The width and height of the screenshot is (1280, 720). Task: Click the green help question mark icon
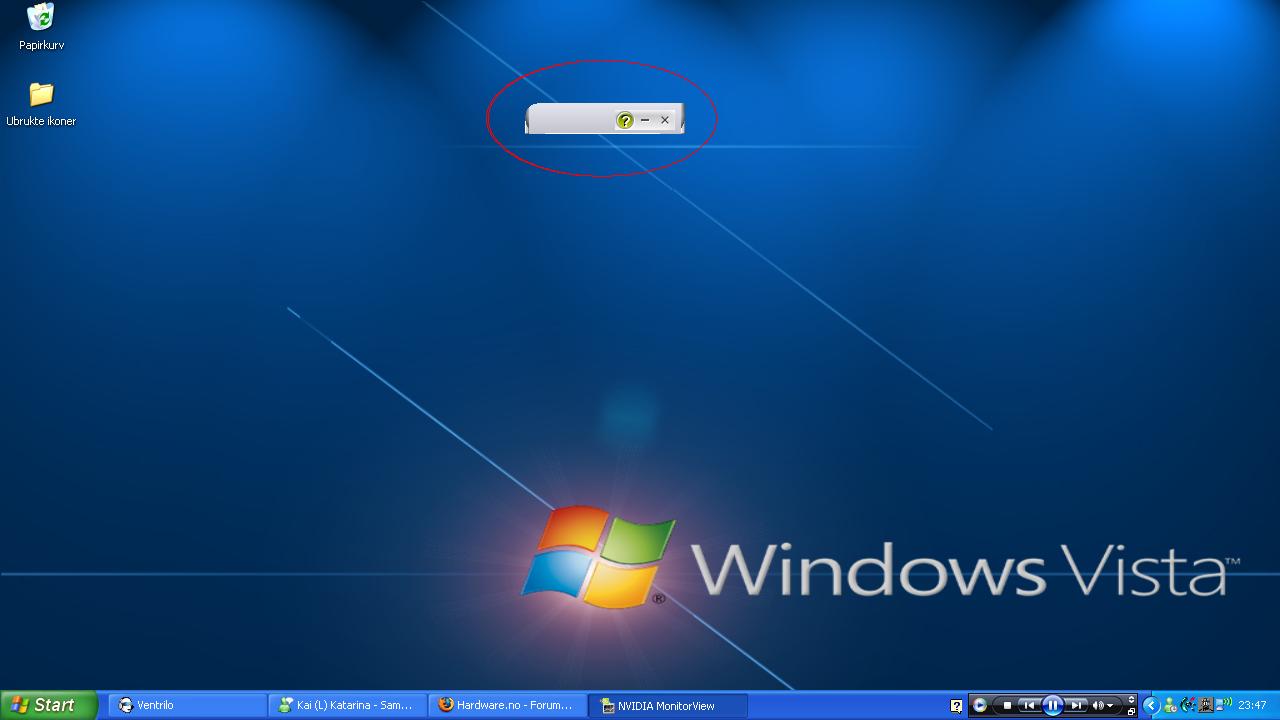coord(625,120)
